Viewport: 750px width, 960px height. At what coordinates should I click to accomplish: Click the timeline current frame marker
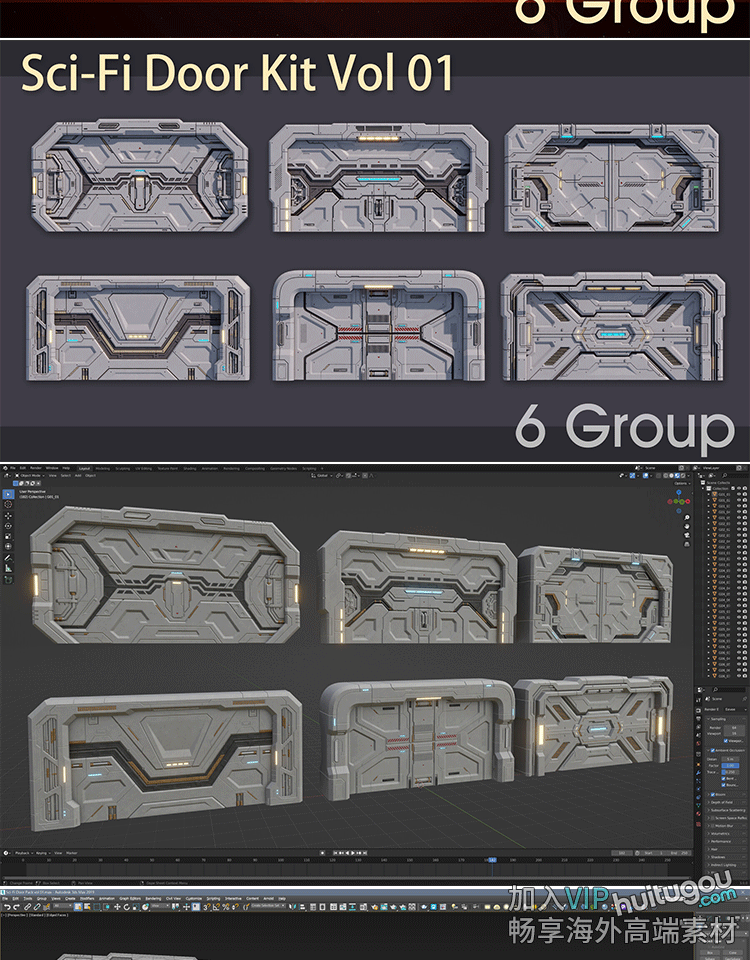(x=492, y=860)
